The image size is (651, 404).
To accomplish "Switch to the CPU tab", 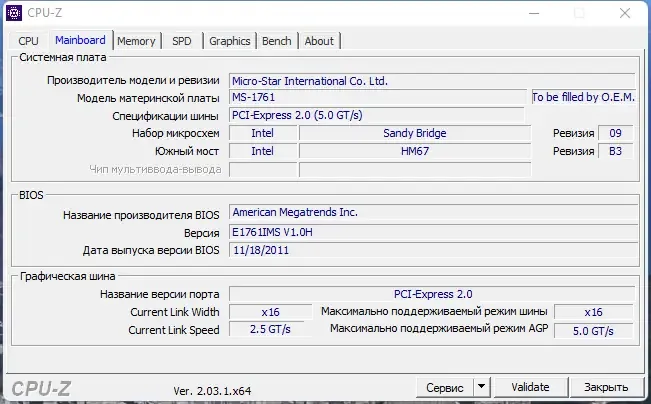I will click(x=28, y=41).
